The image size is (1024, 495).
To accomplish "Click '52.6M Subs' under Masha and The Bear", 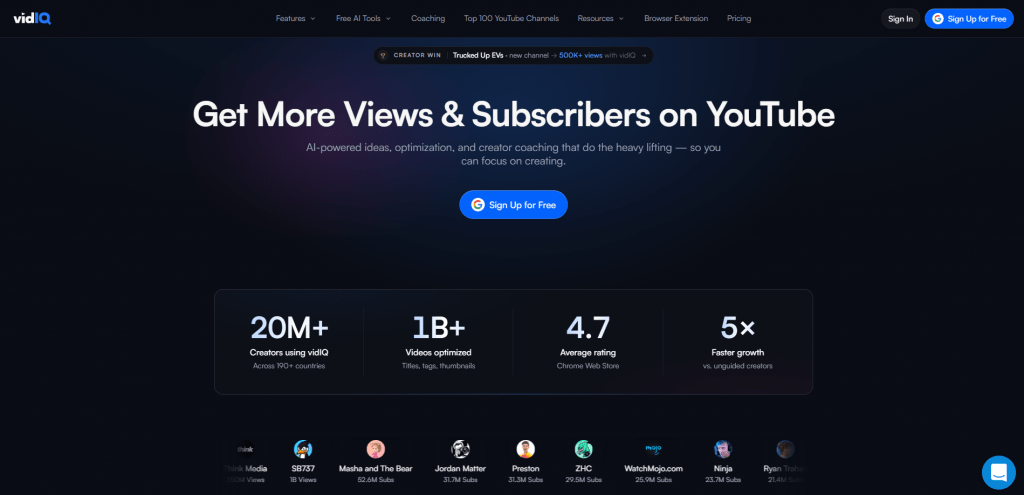I will coord(376,480).
